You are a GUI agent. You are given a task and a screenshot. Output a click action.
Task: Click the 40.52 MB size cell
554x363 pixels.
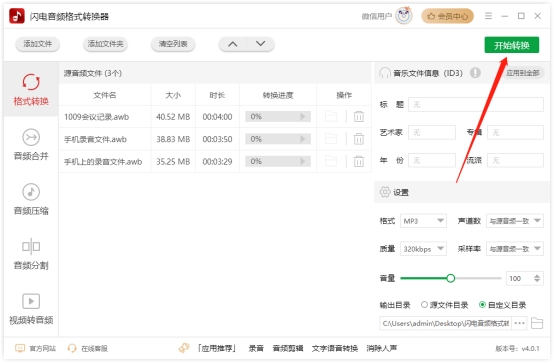click(173, 117)
